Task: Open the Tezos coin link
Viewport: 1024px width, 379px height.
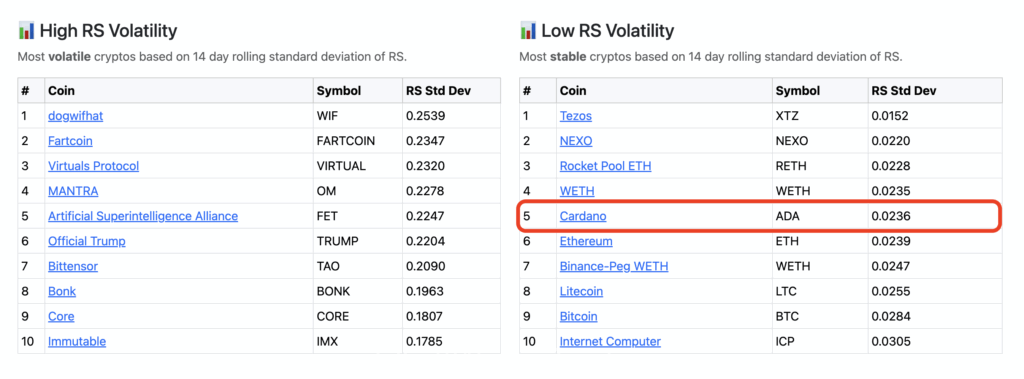Action: click(x=575, y=116)
